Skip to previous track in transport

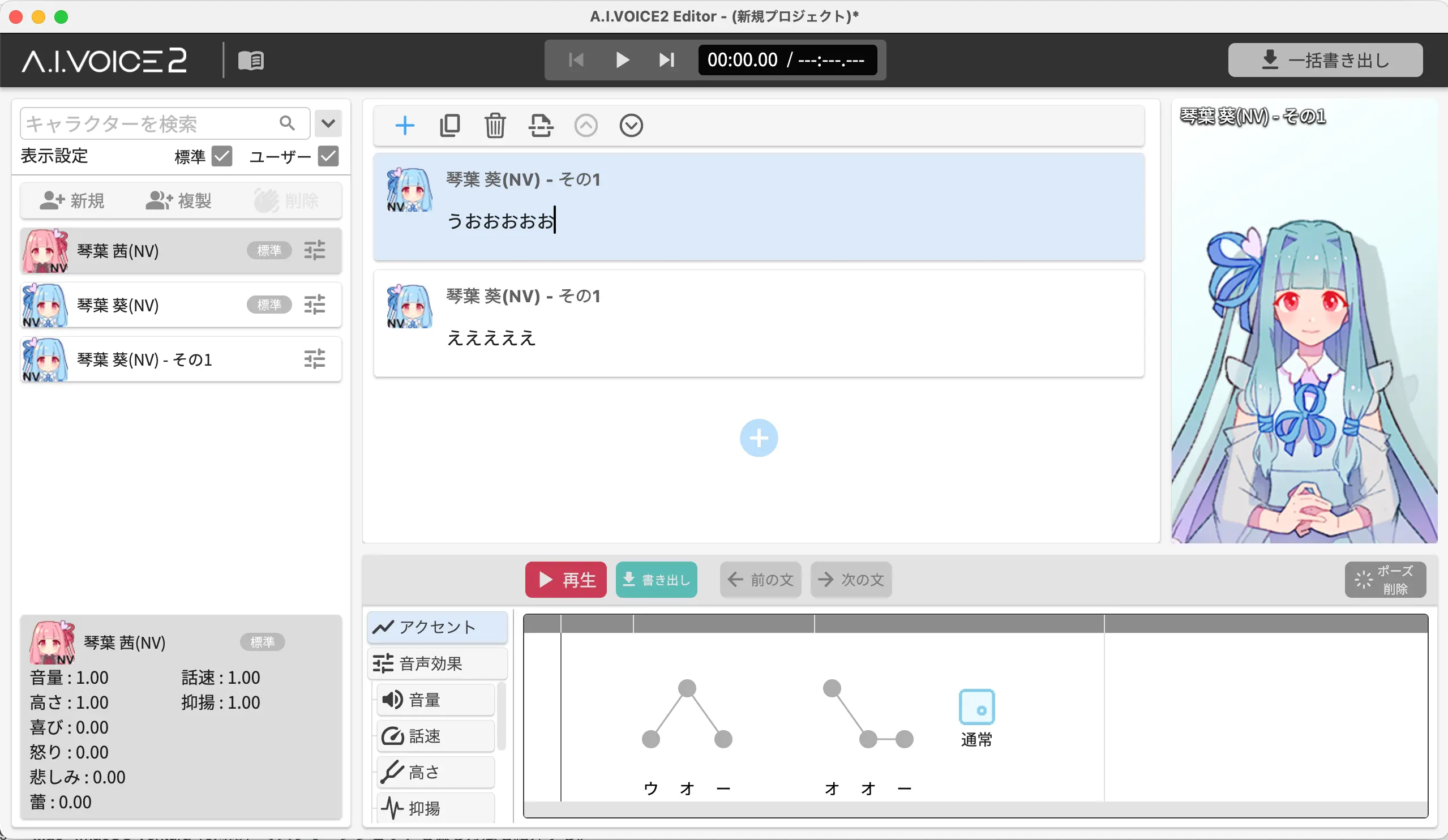(x=576, y=60)
